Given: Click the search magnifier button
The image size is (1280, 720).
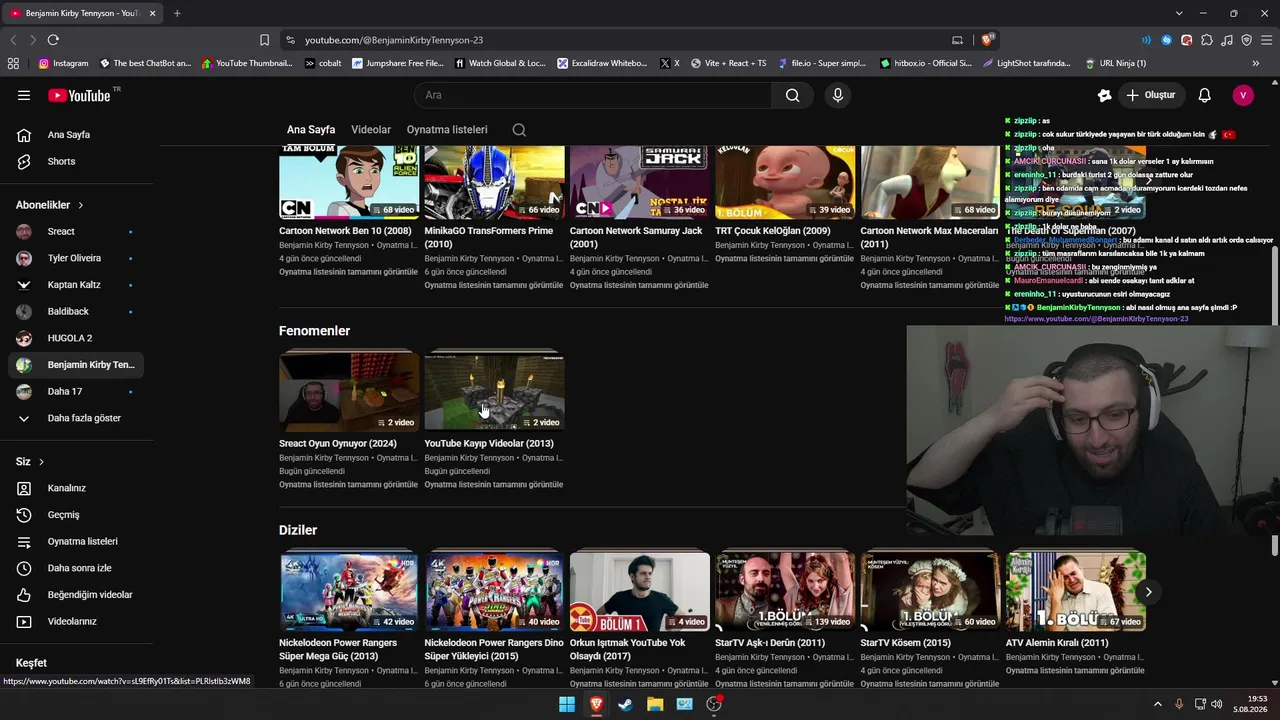Looking at the screenshot, I should coord(792,95).
